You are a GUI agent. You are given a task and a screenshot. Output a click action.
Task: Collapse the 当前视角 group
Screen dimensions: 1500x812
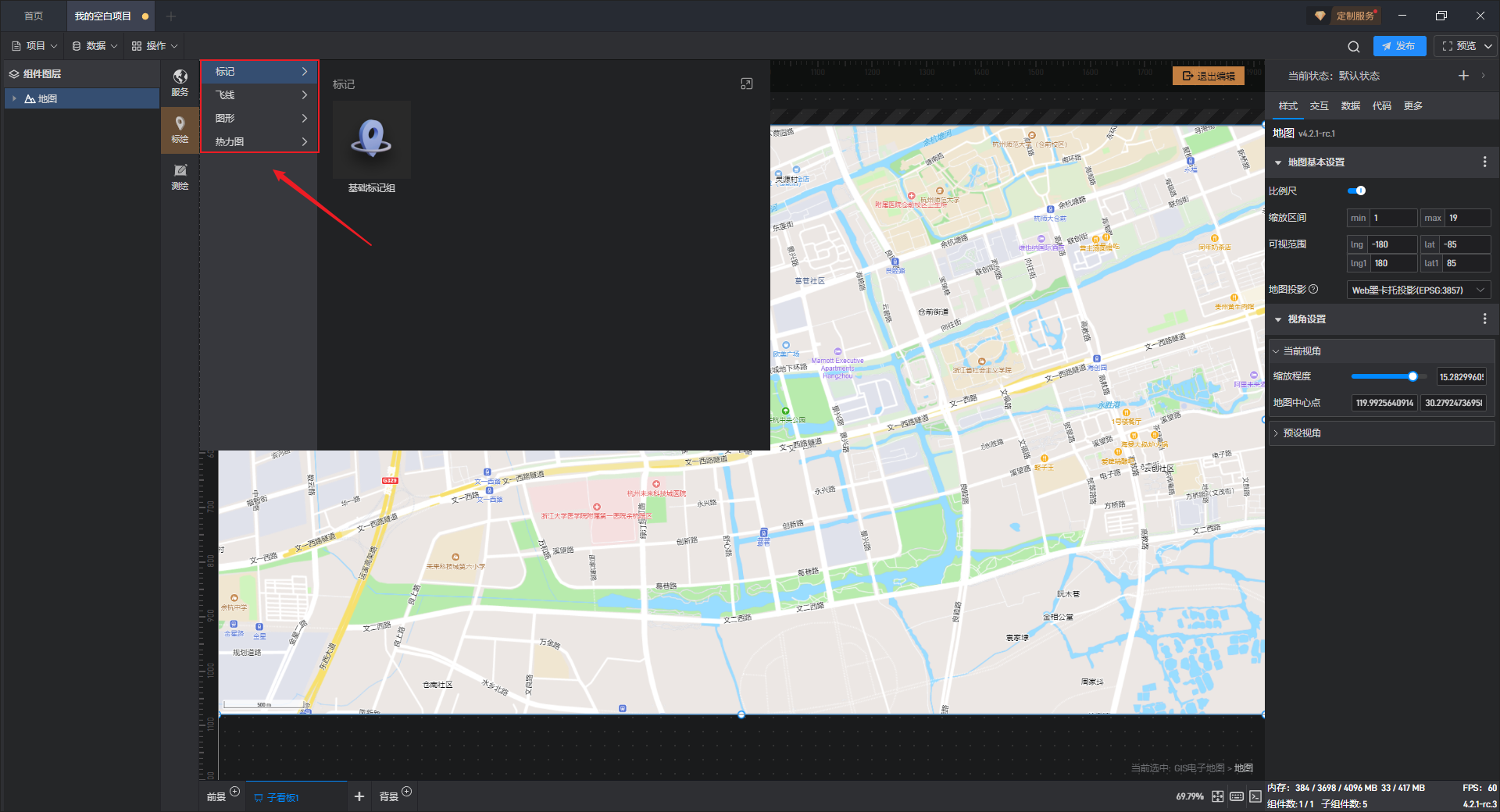[x=1276, y=351]
